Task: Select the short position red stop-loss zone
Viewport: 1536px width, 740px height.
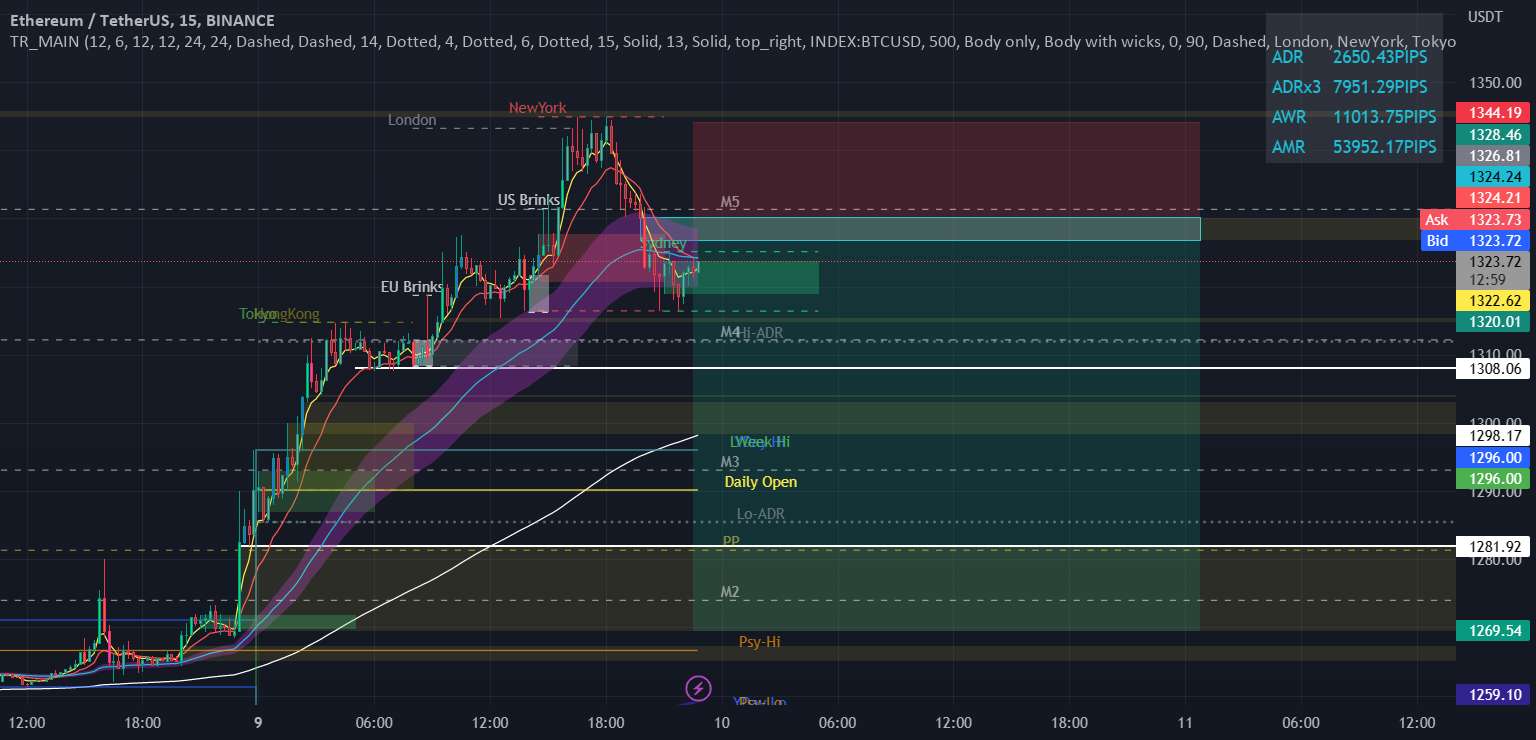Action: [x=946, y=170]
